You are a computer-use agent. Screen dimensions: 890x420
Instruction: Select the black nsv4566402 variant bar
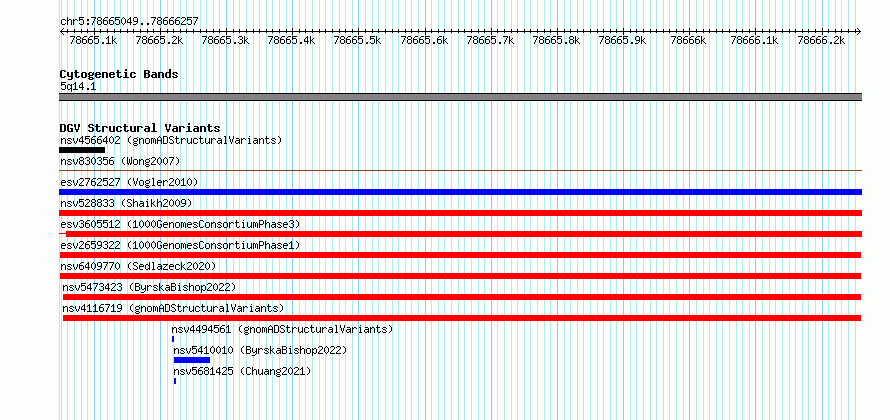[x=82, y=150]
